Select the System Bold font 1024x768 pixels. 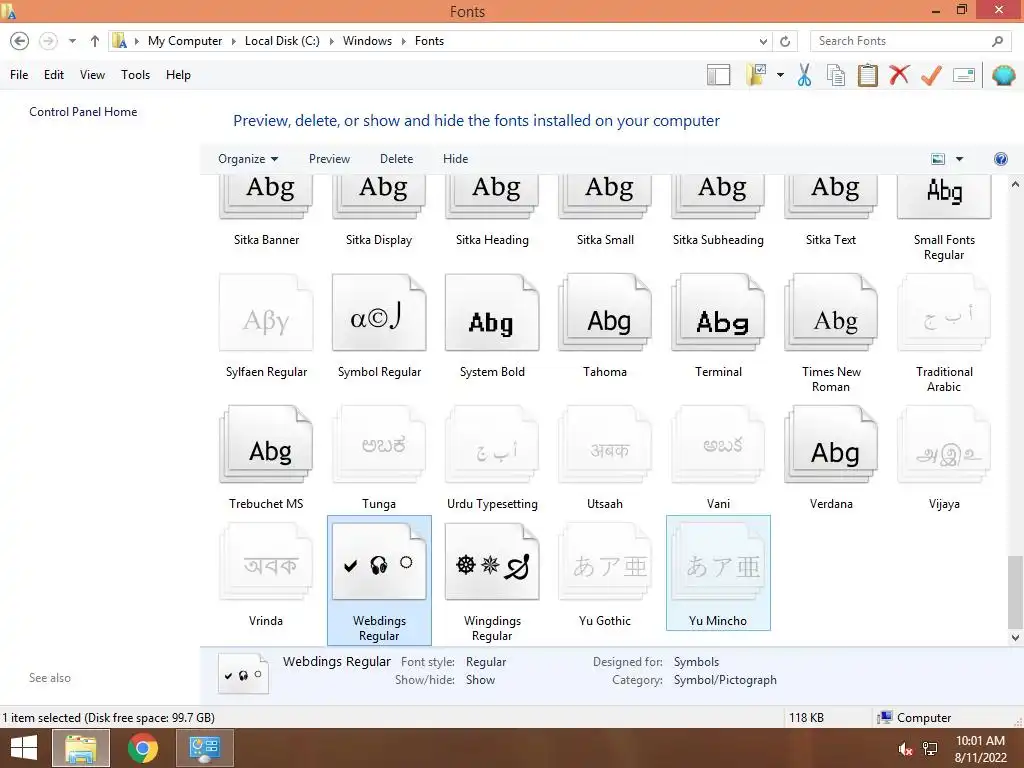[x=492, y=327]
